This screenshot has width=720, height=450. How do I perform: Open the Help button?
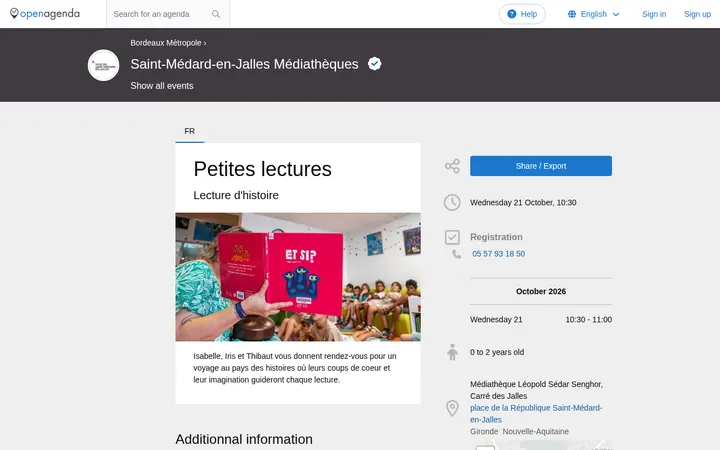pyautogui.click(x=522, y=14)
